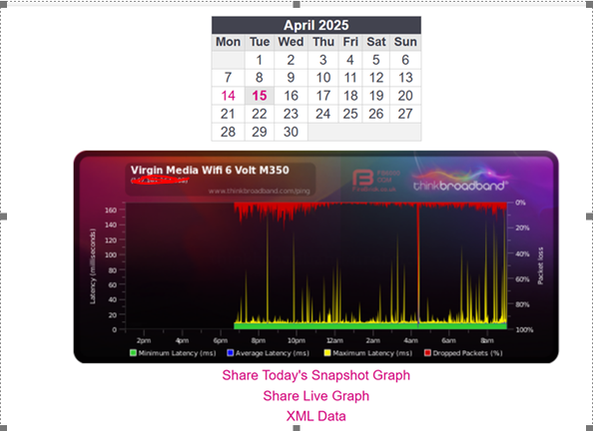Click the www.thinkbroadband.com/ping URL text
600x431 pixels.
[x=259, y=191]
